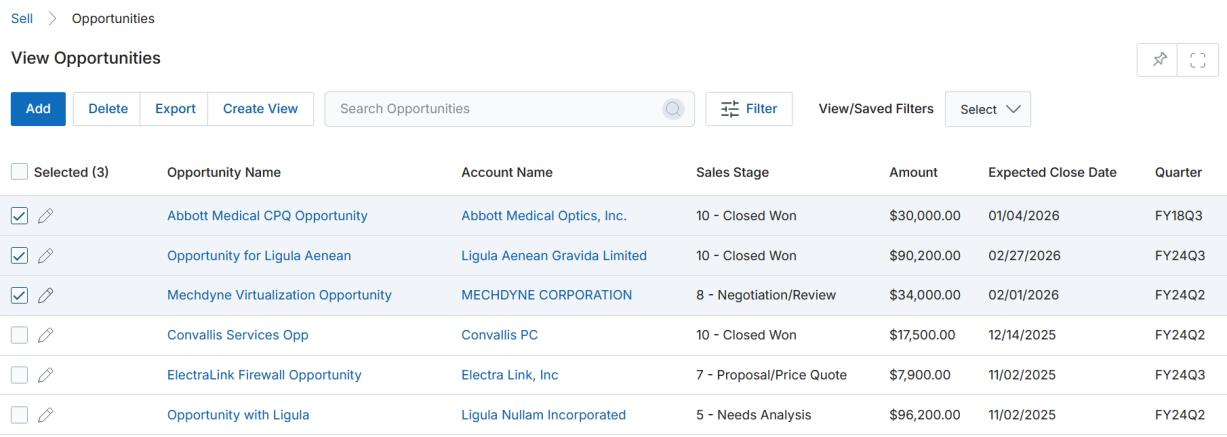Edit pencil for Opportunity with Ligula

coord(45,415)
